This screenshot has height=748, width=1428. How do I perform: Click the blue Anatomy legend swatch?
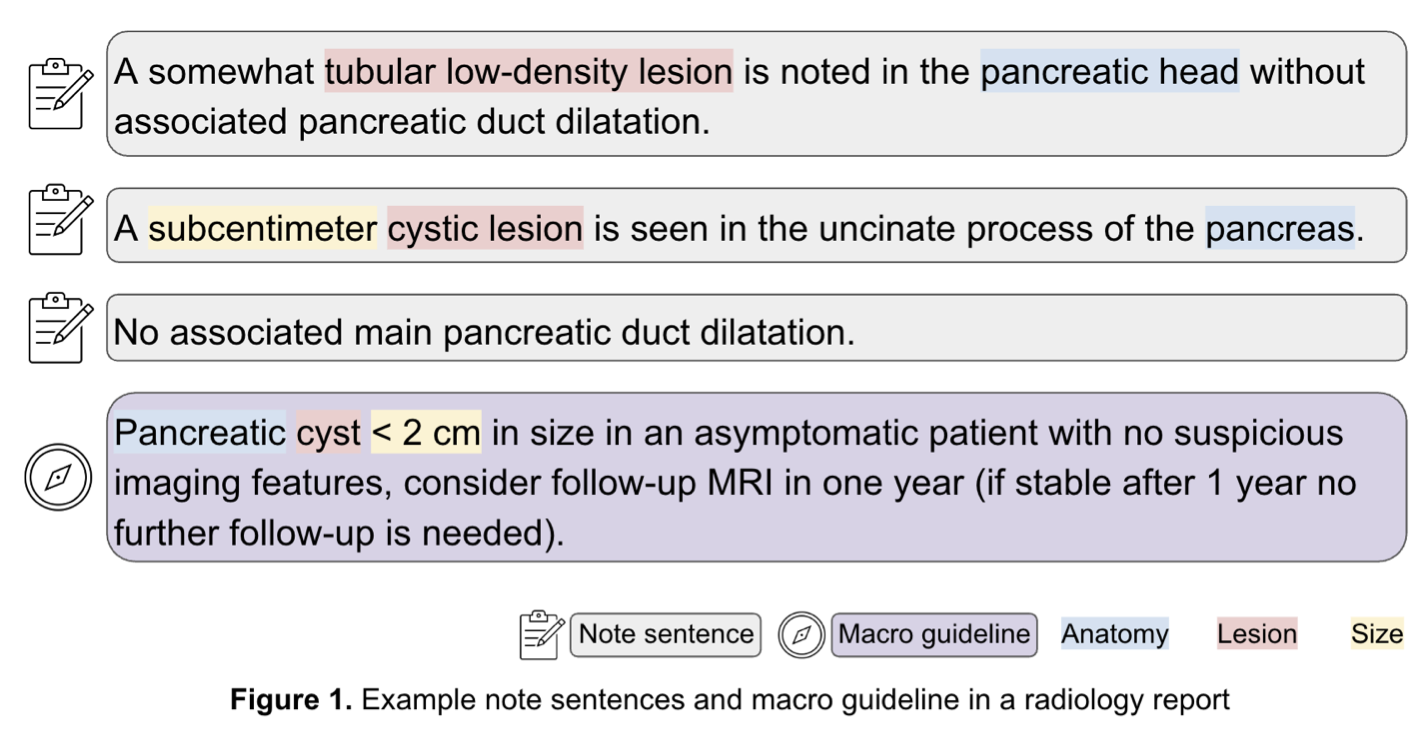coord(1114,634)
